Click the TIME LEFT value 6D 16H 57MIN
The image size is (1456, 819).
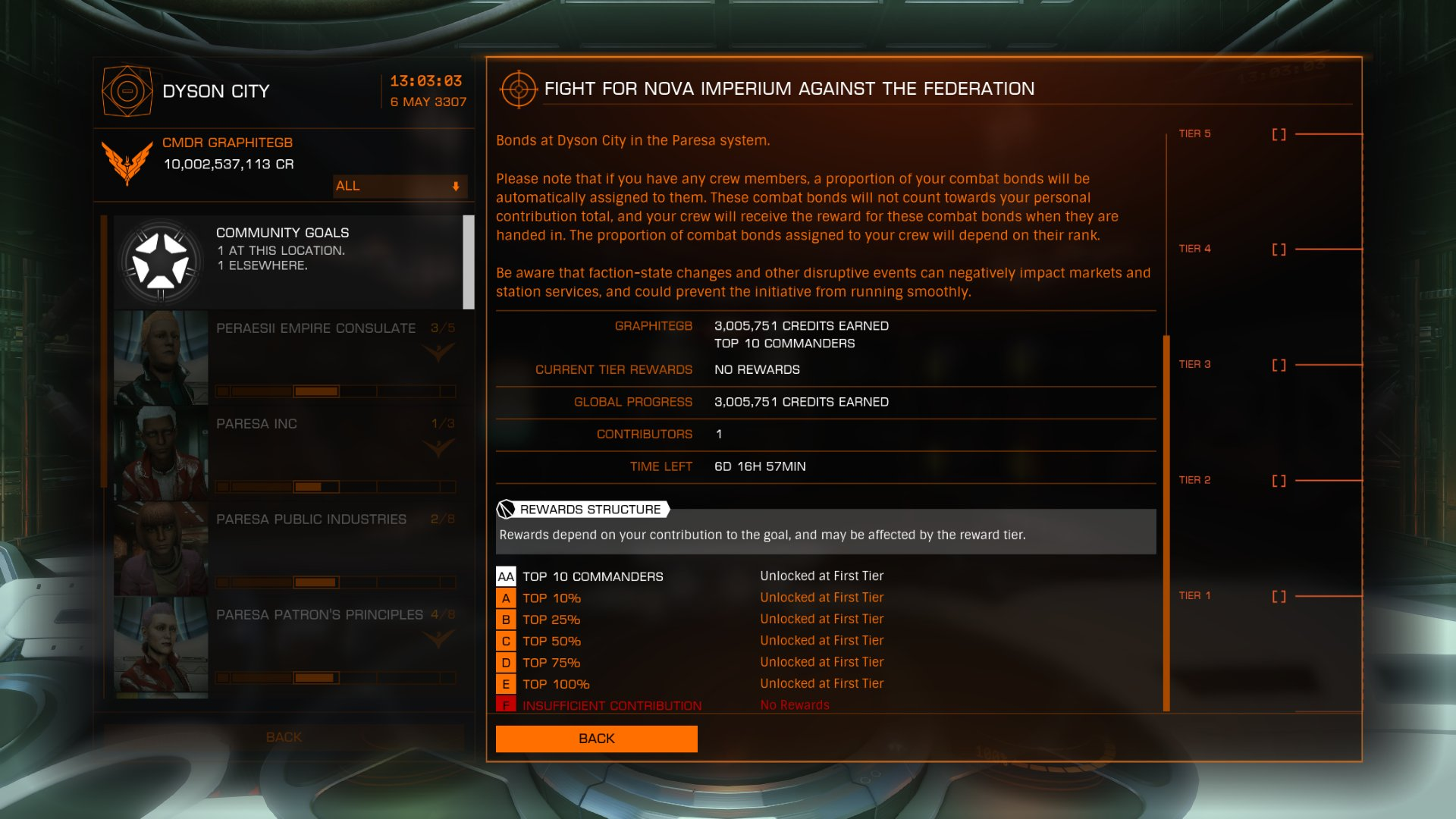tap(760, 466)
